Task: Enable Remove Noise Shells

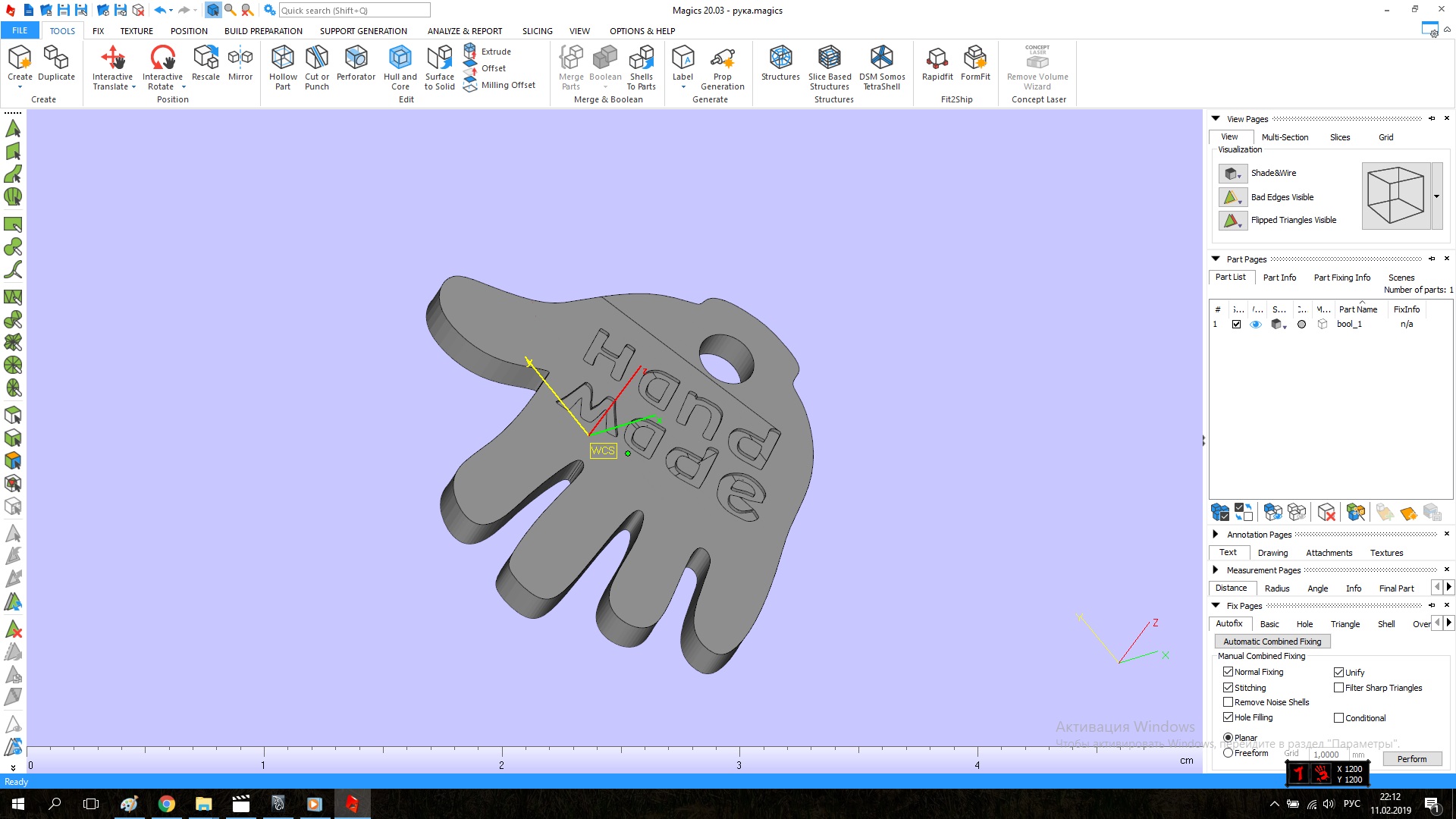Action: click(1228, 702)
